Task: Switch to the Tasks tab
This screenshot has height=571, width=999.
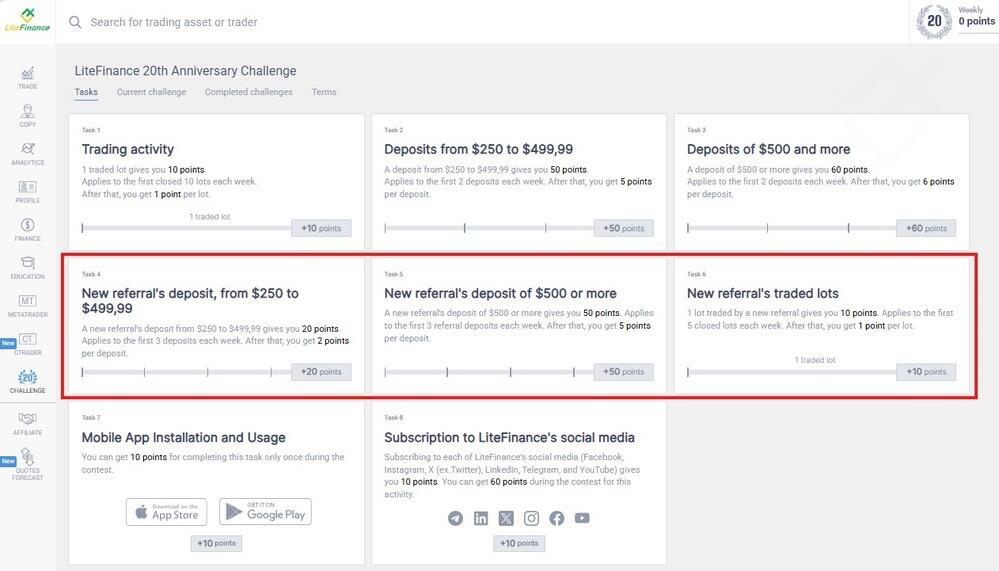Action: (x=86, y=92)
